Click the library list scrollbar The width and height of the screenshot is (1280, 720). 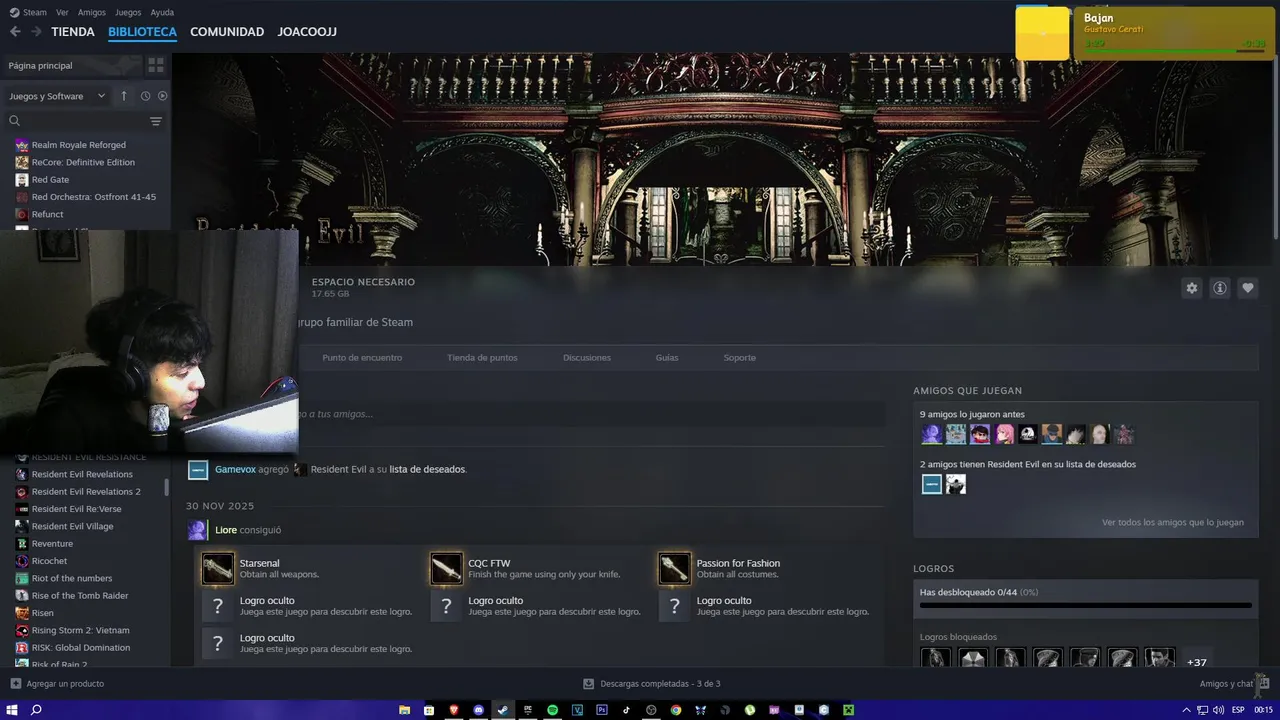(166, 488)
